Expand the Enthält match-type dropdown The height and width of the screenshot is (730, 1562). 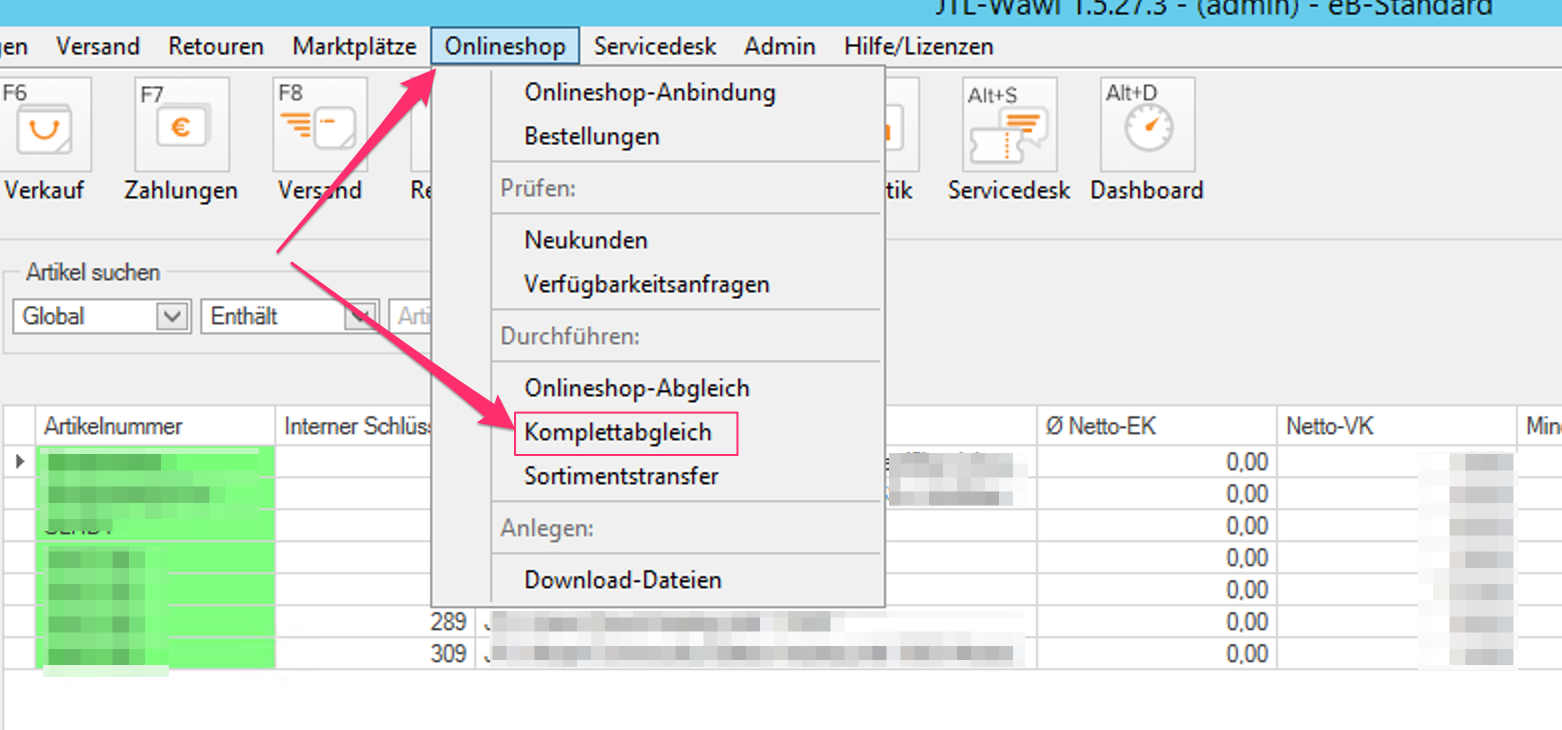tap(362, 317)
